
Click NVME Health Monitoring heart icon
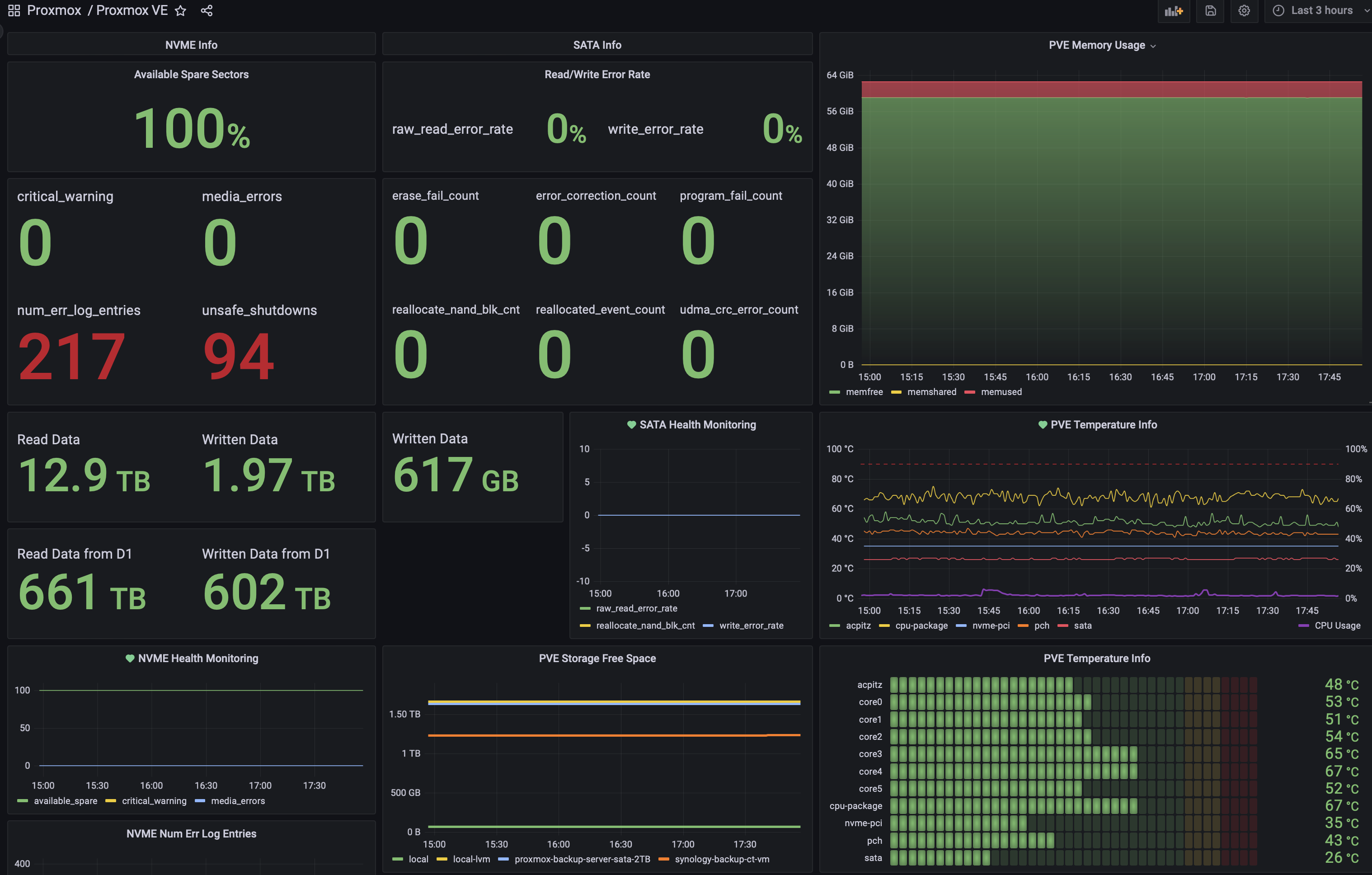[x=130, y=658]
